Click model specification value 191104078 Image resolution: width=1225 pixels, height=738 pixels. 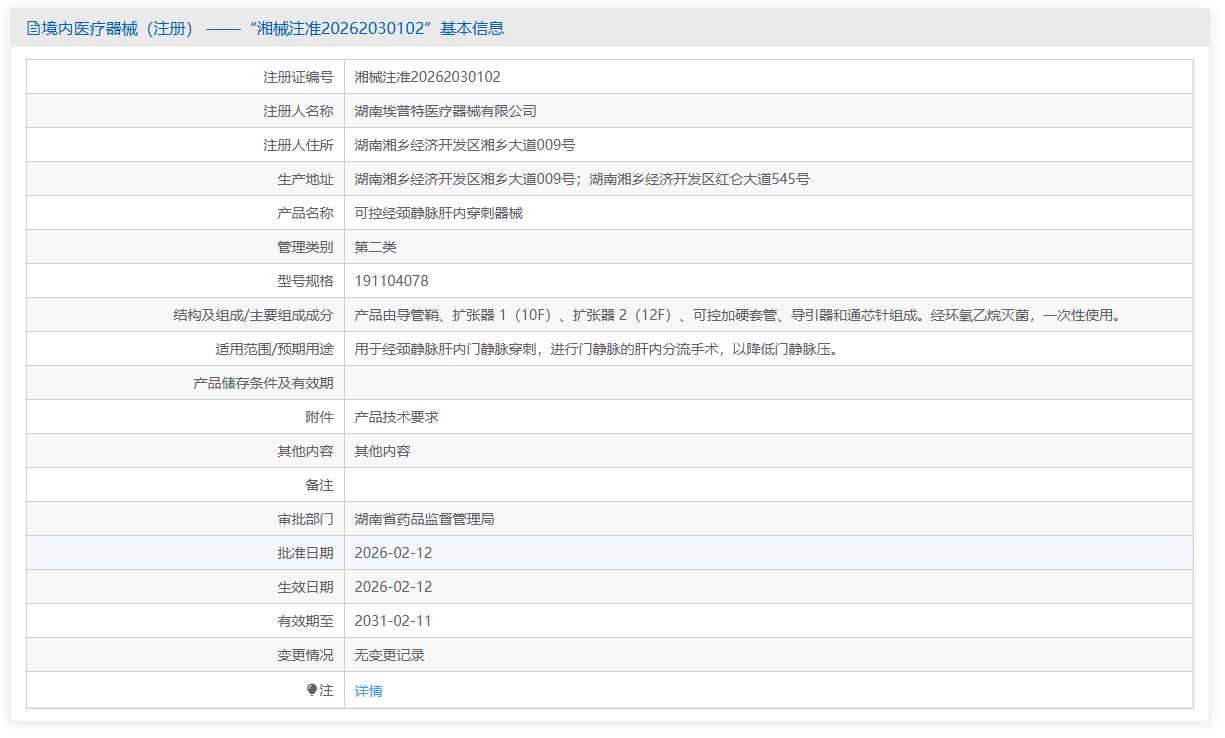coord(391,281)
